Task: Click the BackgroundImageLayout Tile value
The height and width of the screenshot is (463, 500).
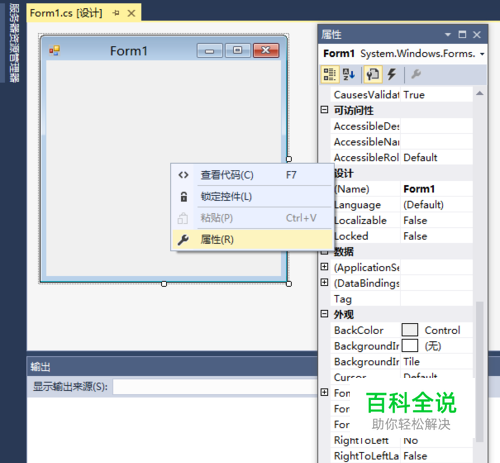Action: click(x=436, y=361)
